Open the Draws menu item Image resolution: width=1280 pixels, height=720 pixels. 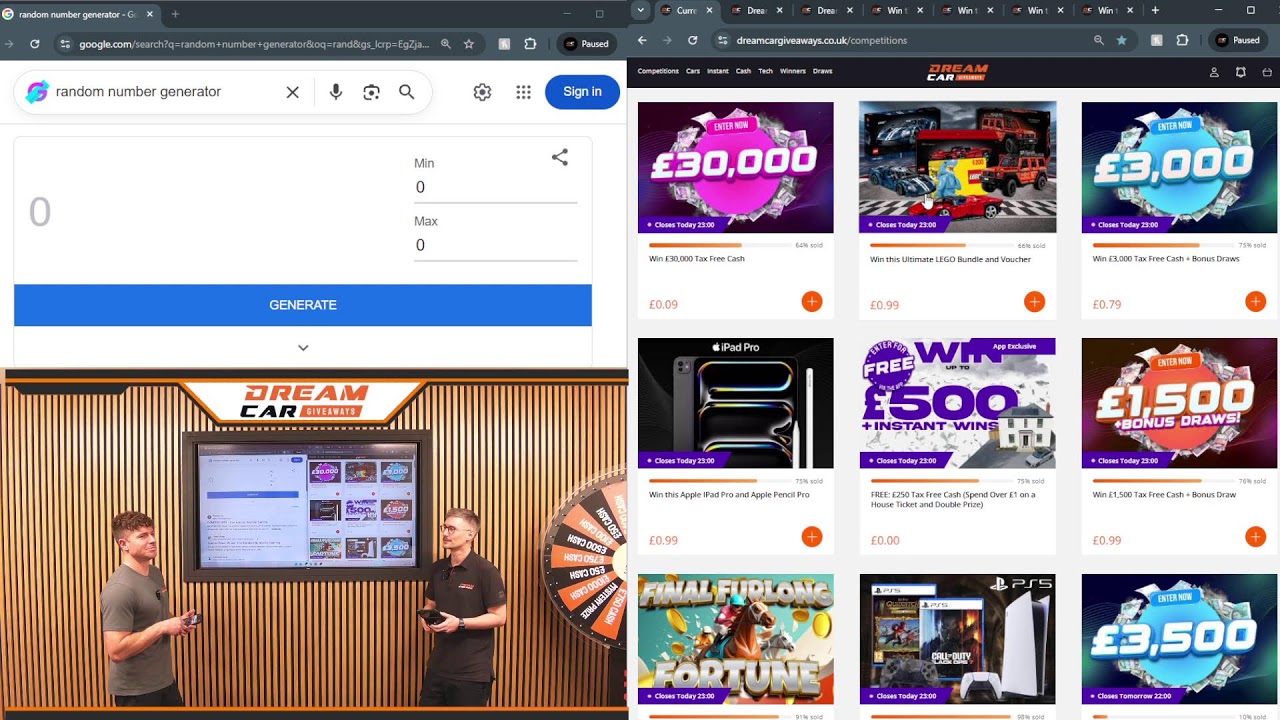pyautogui.click(x=823, y=72)
